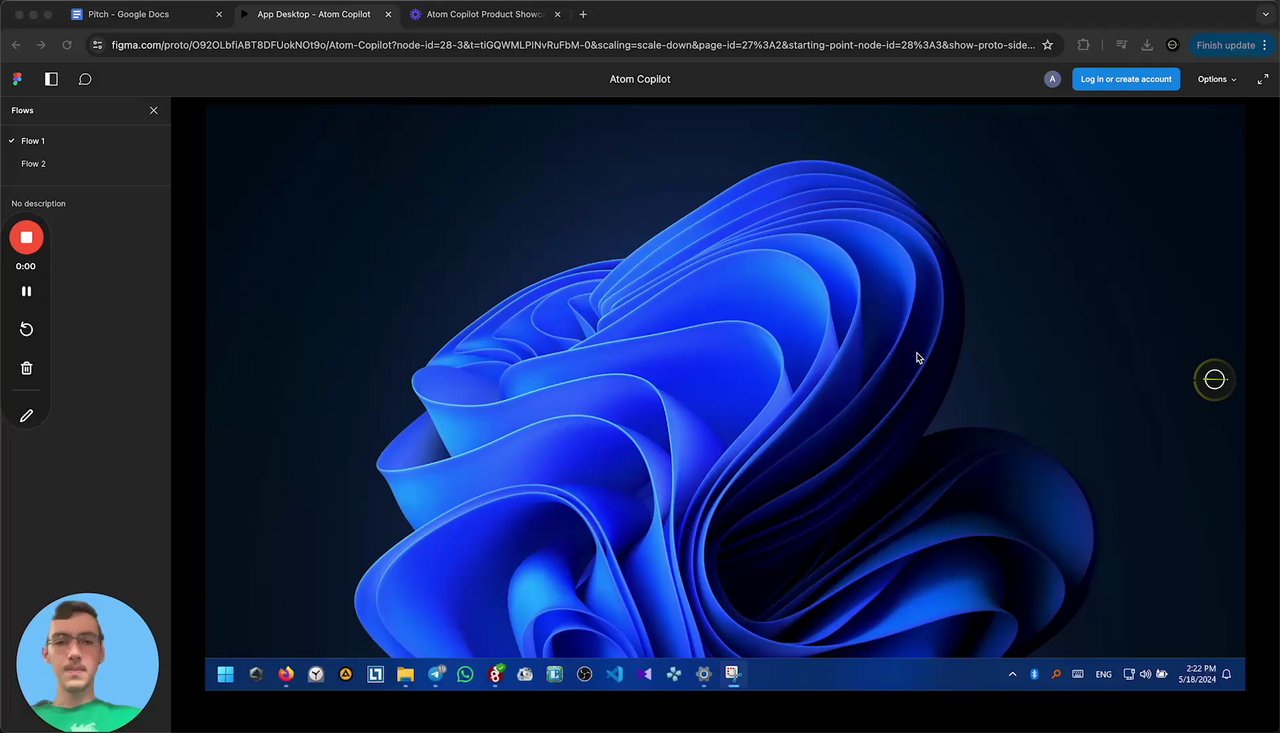Screen dimensions: 1280x733
Task: Open OBS Studio icon in prototype taskbar
Action: click(x=585, y=674)
